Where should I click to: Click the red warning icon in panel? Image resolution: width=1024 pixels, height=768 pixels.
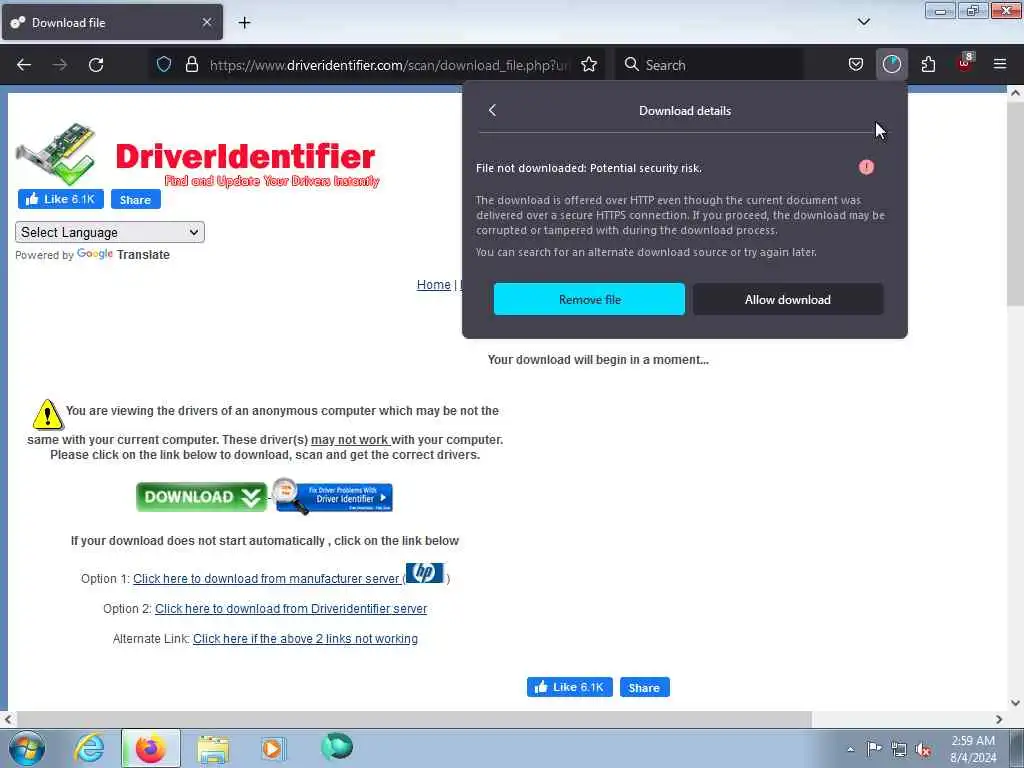pos(866,167)
